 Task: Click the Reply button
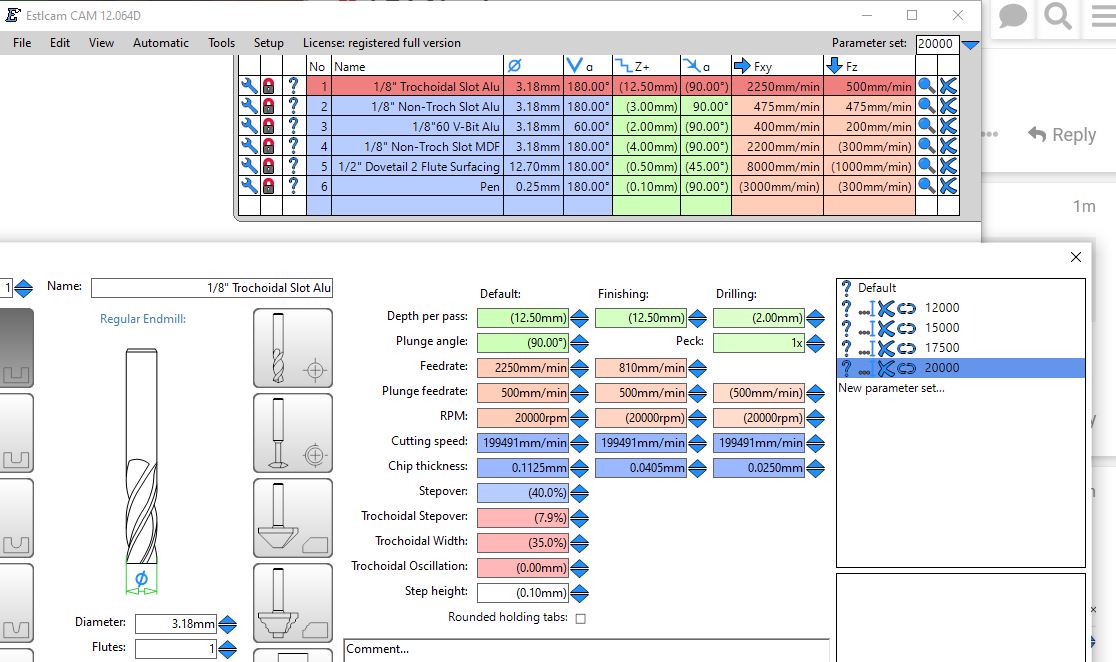click(x=1062, y=135)
